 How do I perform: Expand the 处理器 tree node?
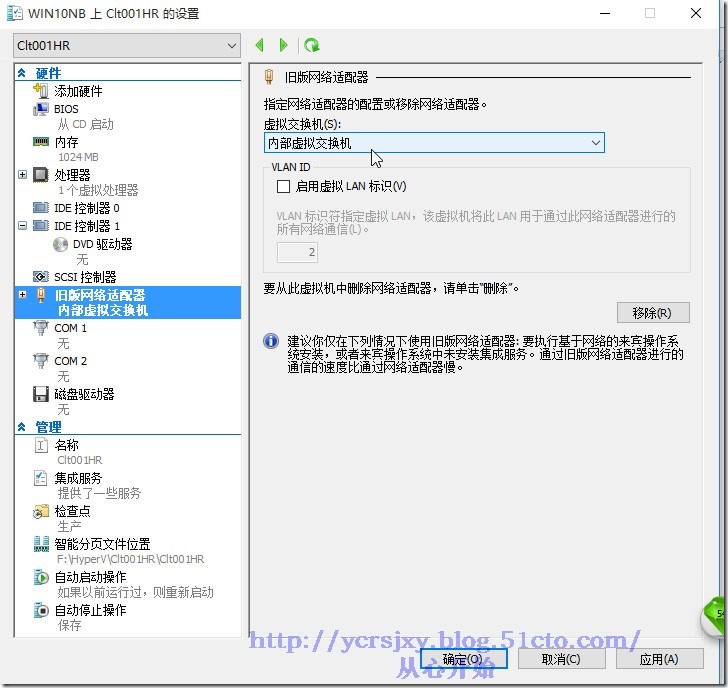[x=22, y=175]
